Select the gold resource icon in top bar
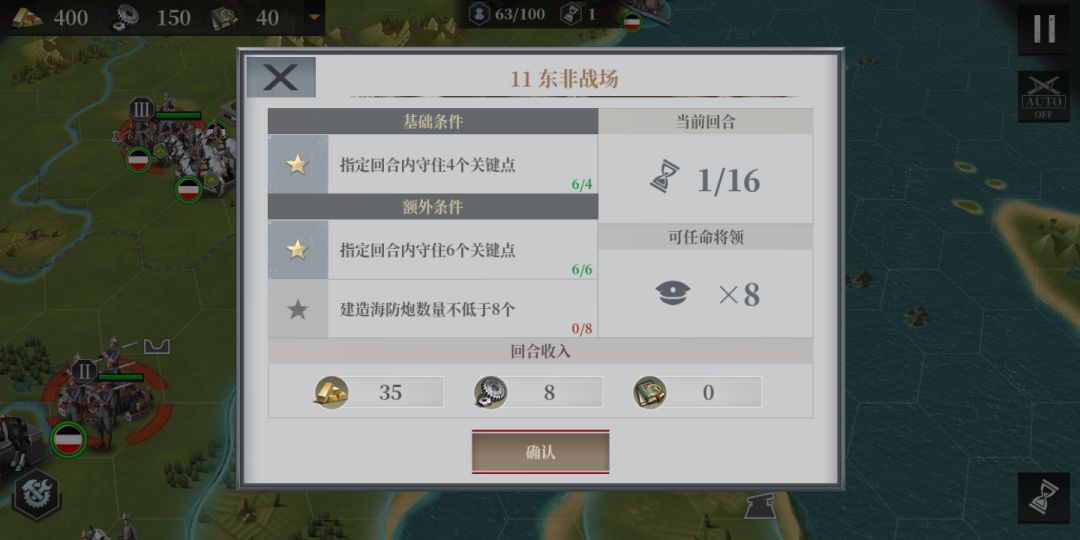Screen dimensions: 1080x540 click(26, 17)
